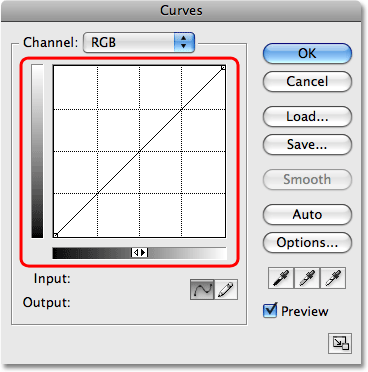Select the white point eyedropper
Viewport: 368px width, 372px height.
click(333, 278)
